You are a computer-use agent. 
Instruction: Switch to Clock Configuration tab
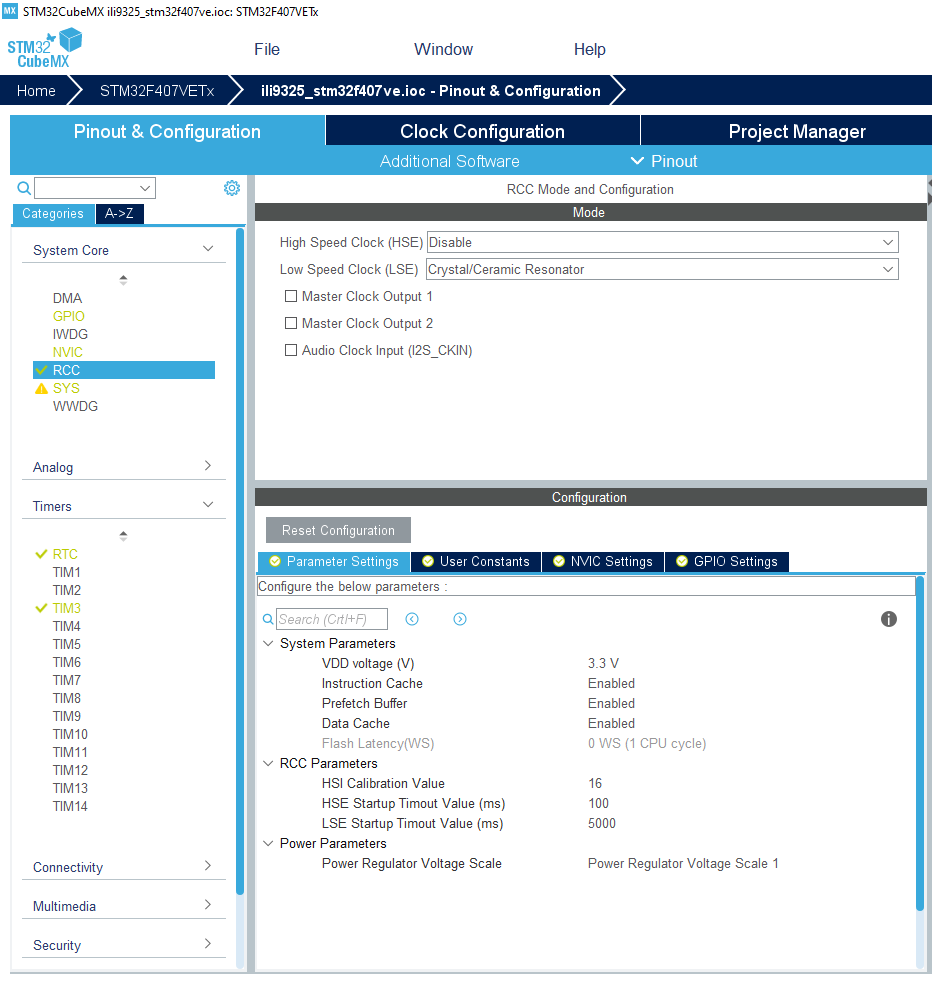click(x=483, y=131)
